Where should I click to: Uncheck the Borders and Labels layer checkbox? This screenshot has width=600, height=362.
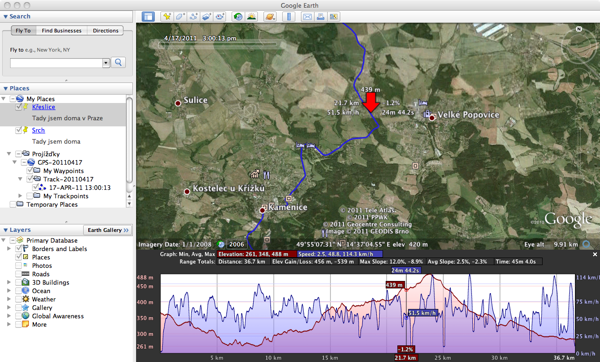click(18, 249)
